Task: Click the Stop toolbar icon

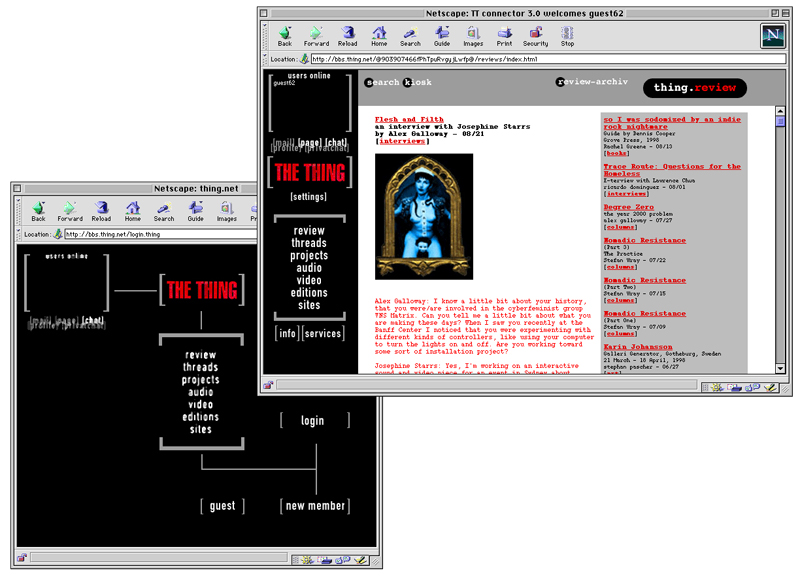Action: click(x=567, y=36)
